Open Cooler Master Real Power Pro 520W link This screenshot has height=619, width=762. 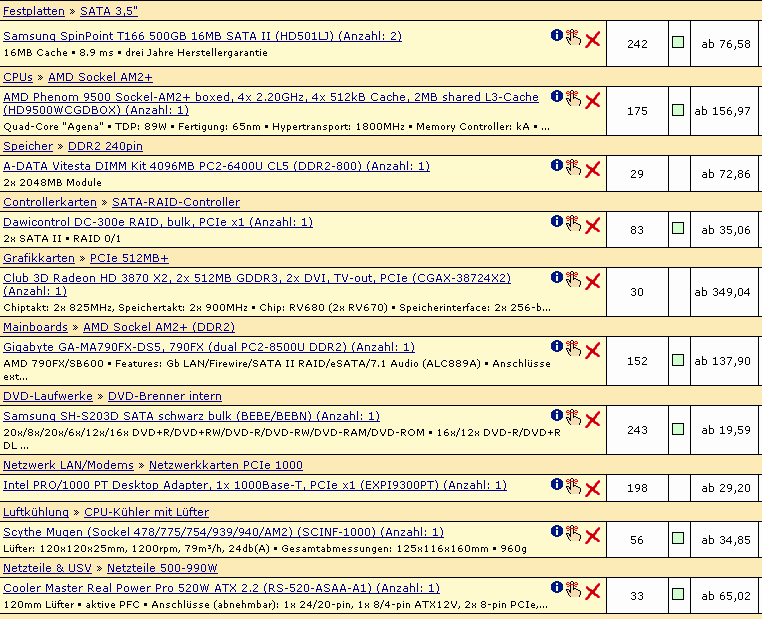click(221, 588)
